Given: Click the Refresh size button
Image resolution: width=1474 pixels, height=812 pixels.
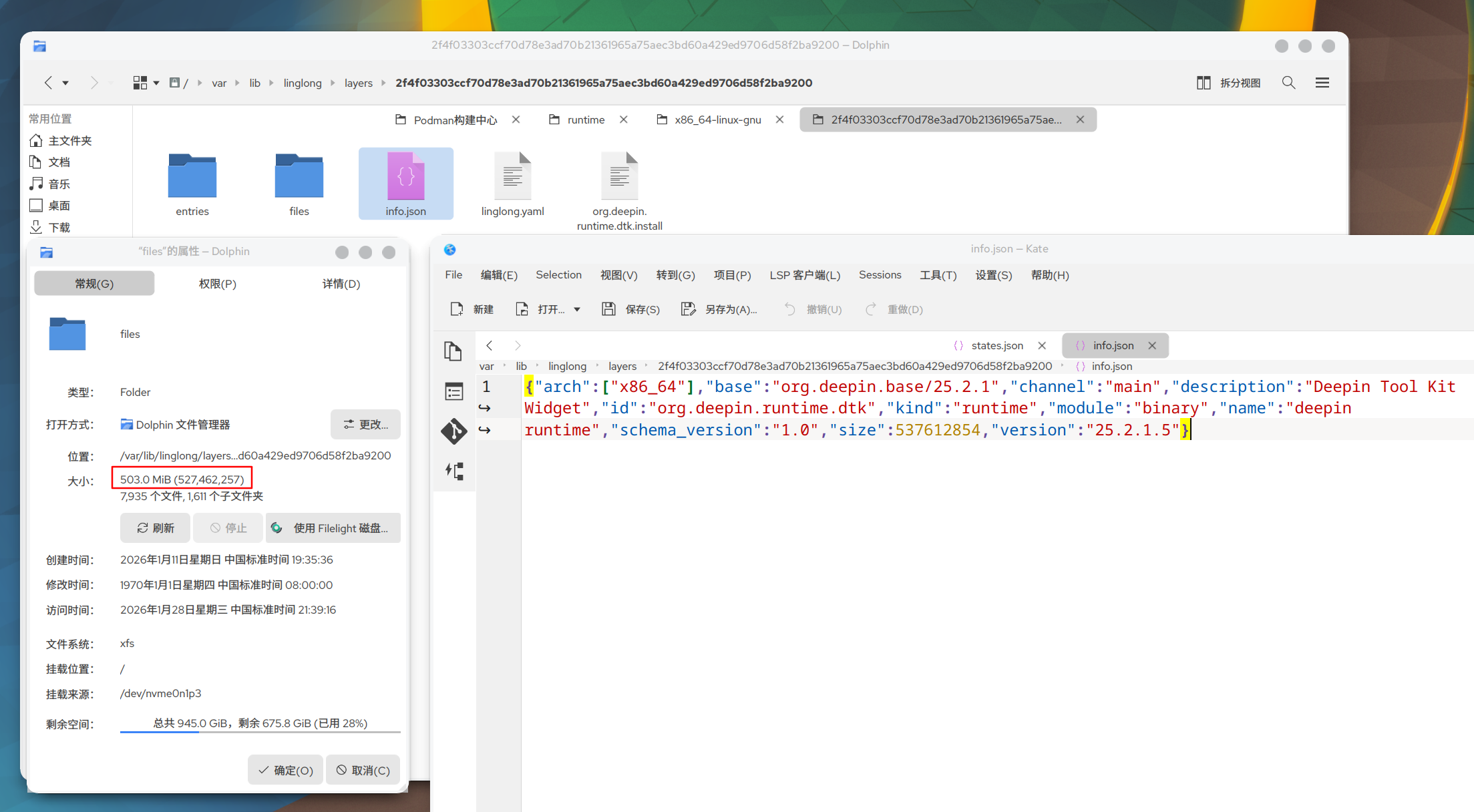Looking at the screenshot, I should (x=156, y=528).
